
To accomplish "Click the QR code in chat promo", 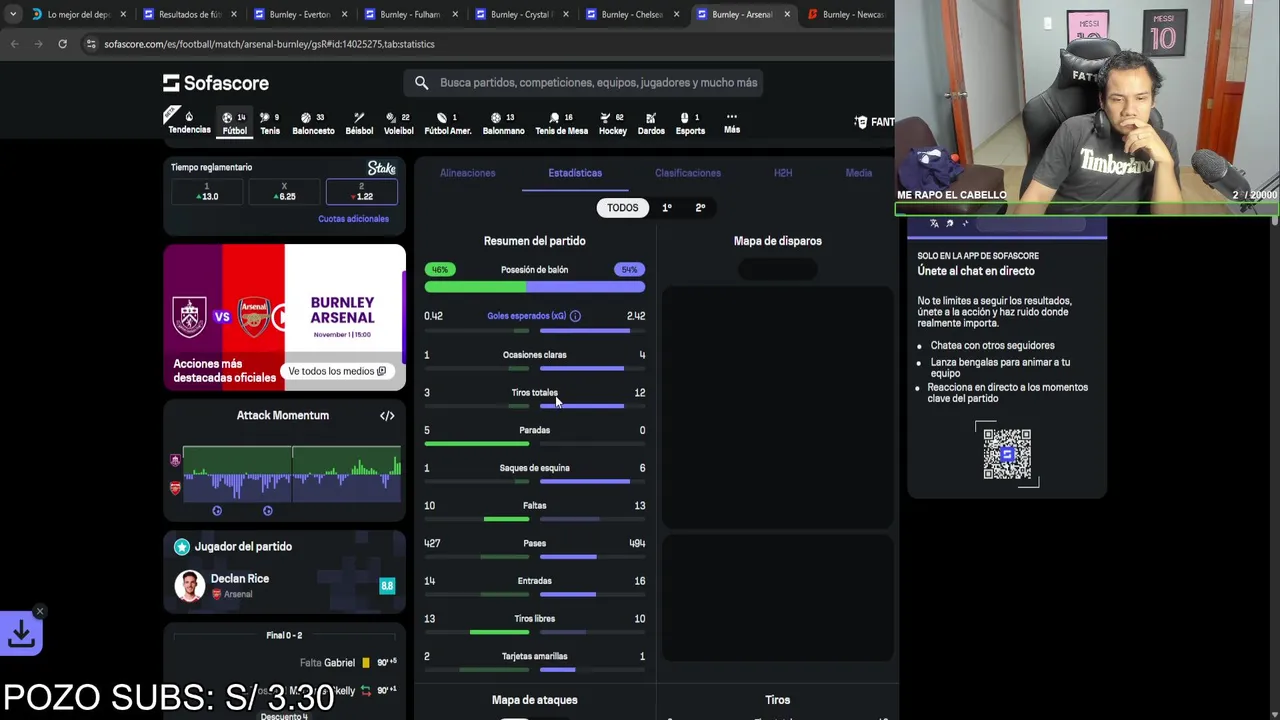I will pos(1007,454).
